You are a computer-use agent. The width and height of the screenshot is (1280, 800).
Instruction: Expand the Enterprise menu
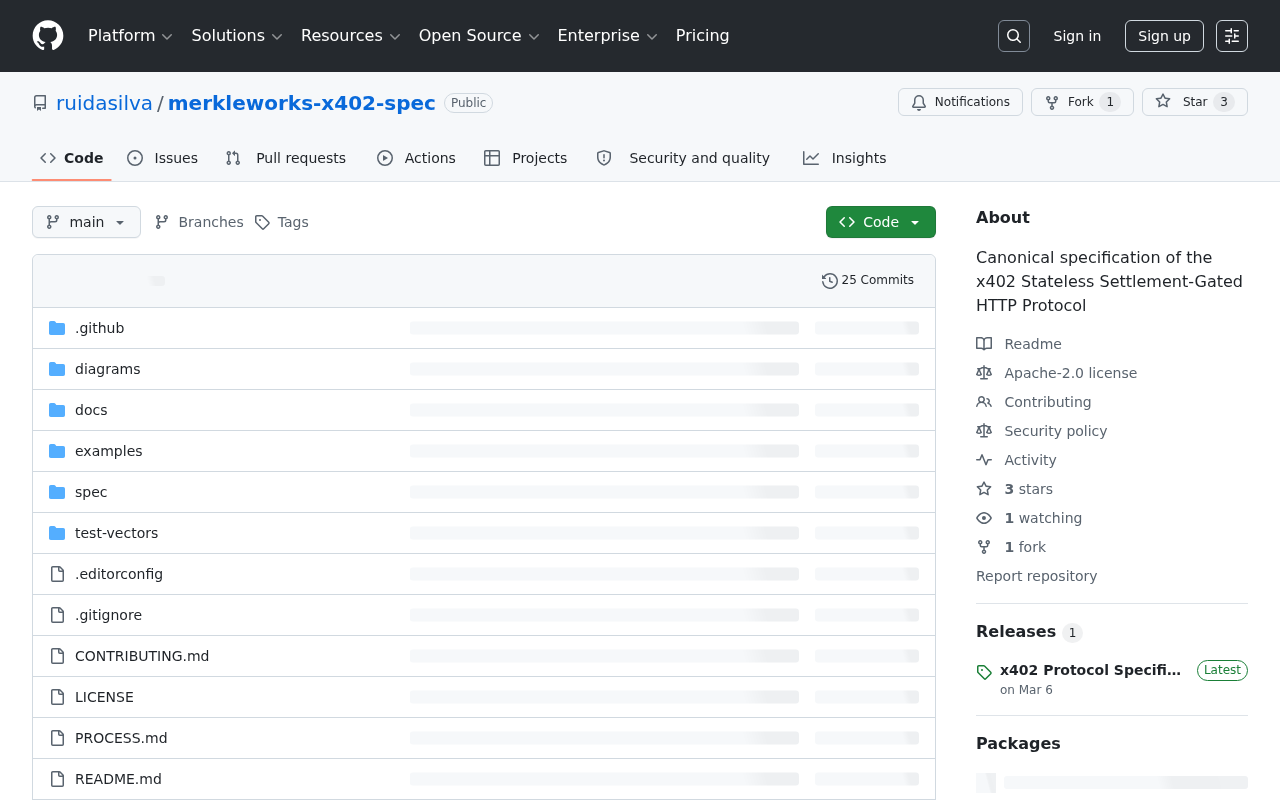coord(607,36)
